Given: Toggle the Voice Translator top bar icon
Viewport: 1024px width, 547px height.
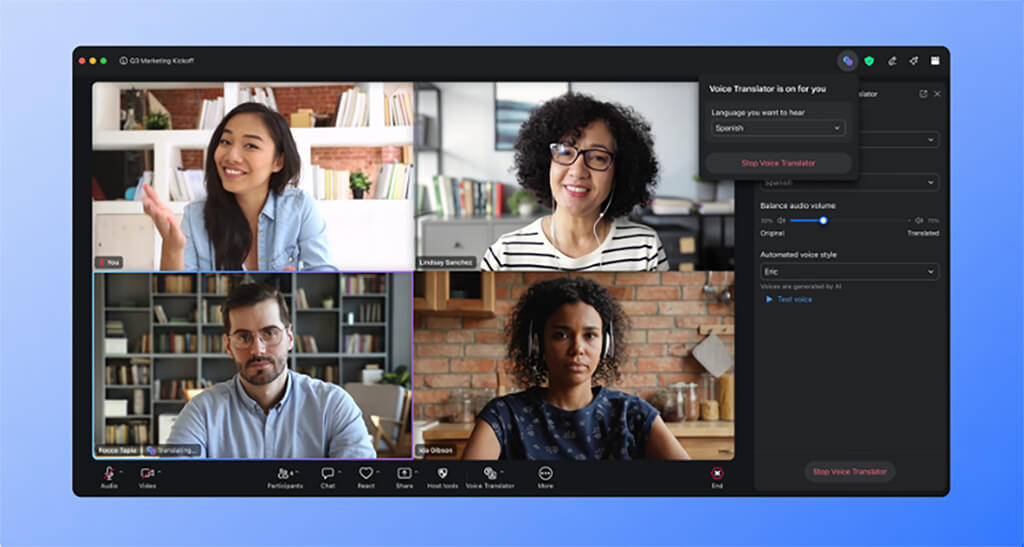Looking at the screenshot, I should (x=848, y=61).
